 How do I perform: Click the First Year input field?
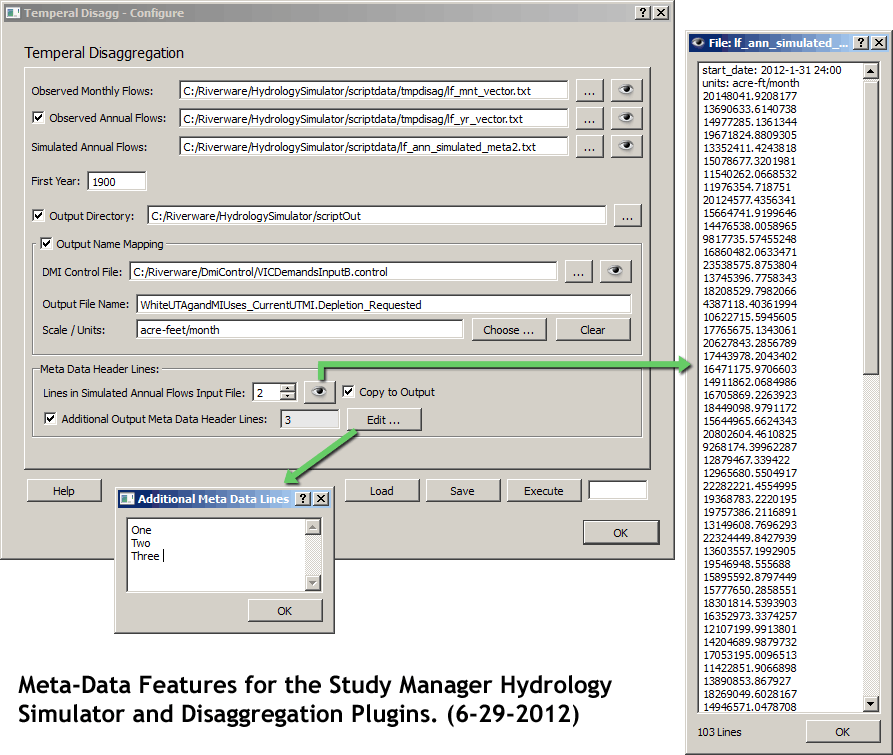tap(117, 181)
